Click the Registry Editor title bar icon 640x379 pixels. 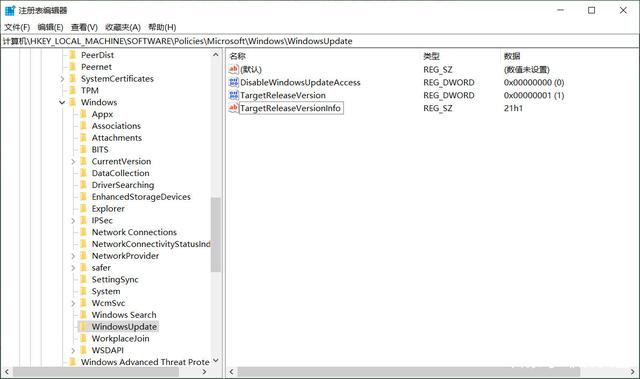[x=10, y=10]
